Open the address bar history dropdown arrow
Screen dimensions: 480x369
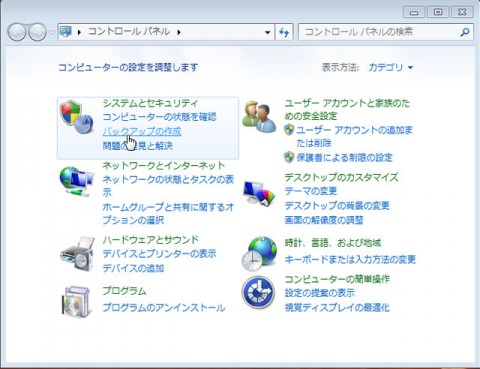tap(267, 32)
